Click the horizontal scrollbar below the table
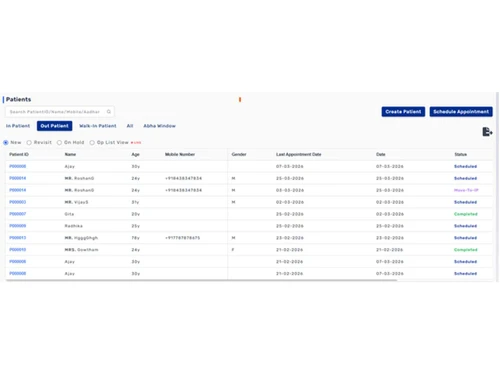The height and width of the screenshot is (375, 500). (201, 280)
